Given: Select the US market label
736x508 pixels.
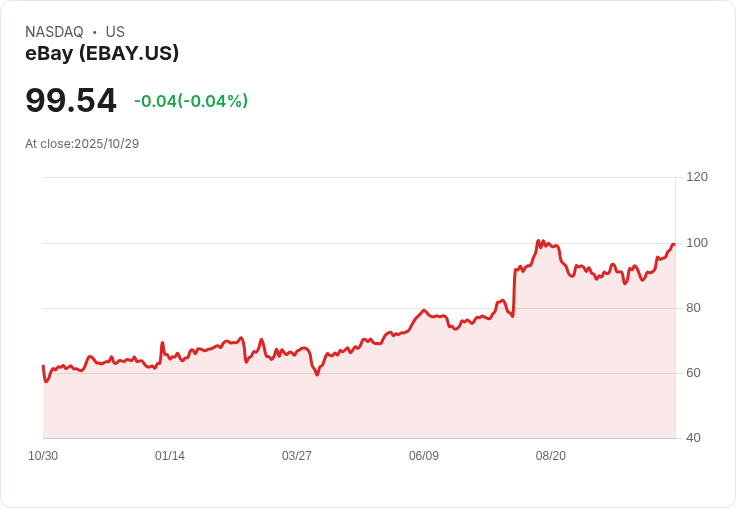Looking at the screenshot, I should tap(115, 32).
